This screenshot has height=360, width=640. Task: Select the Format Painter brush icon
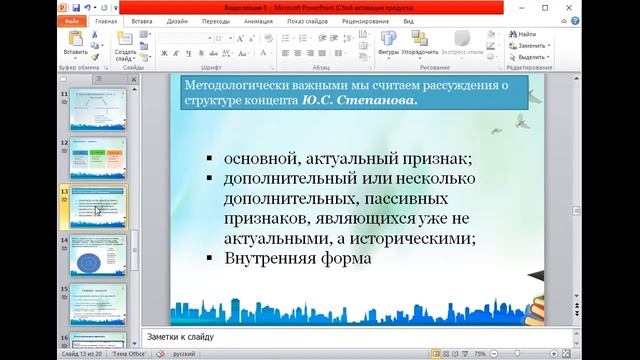[95, 57]
